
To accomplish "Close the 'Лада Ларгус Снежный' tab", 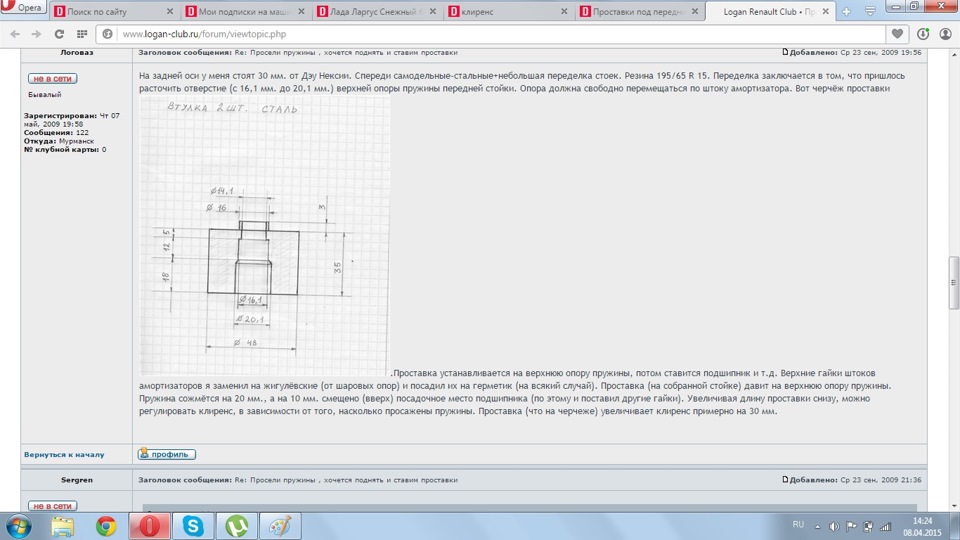I will coord(433,12).
